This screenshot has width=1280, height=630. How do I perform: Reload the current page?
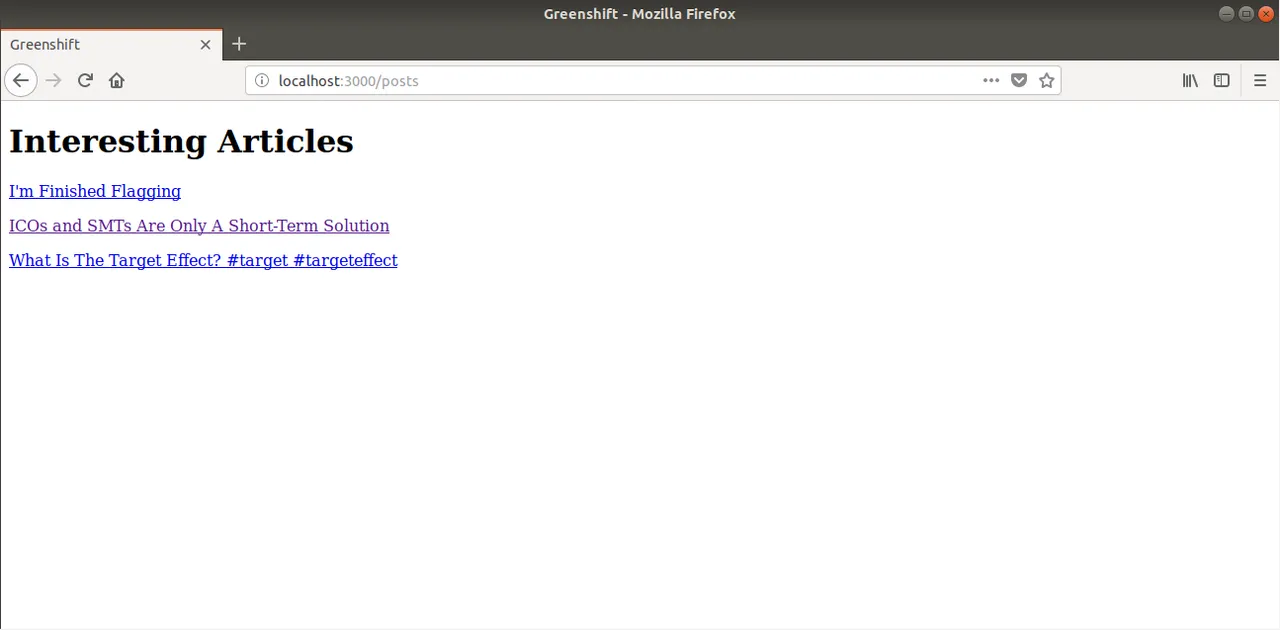pos(85,80)
